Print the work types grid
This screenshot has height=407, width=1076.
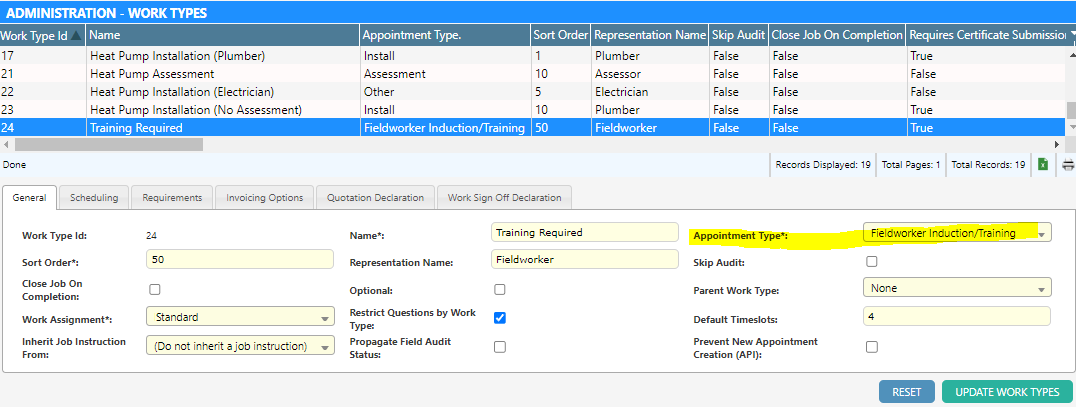coord(1067,165)
